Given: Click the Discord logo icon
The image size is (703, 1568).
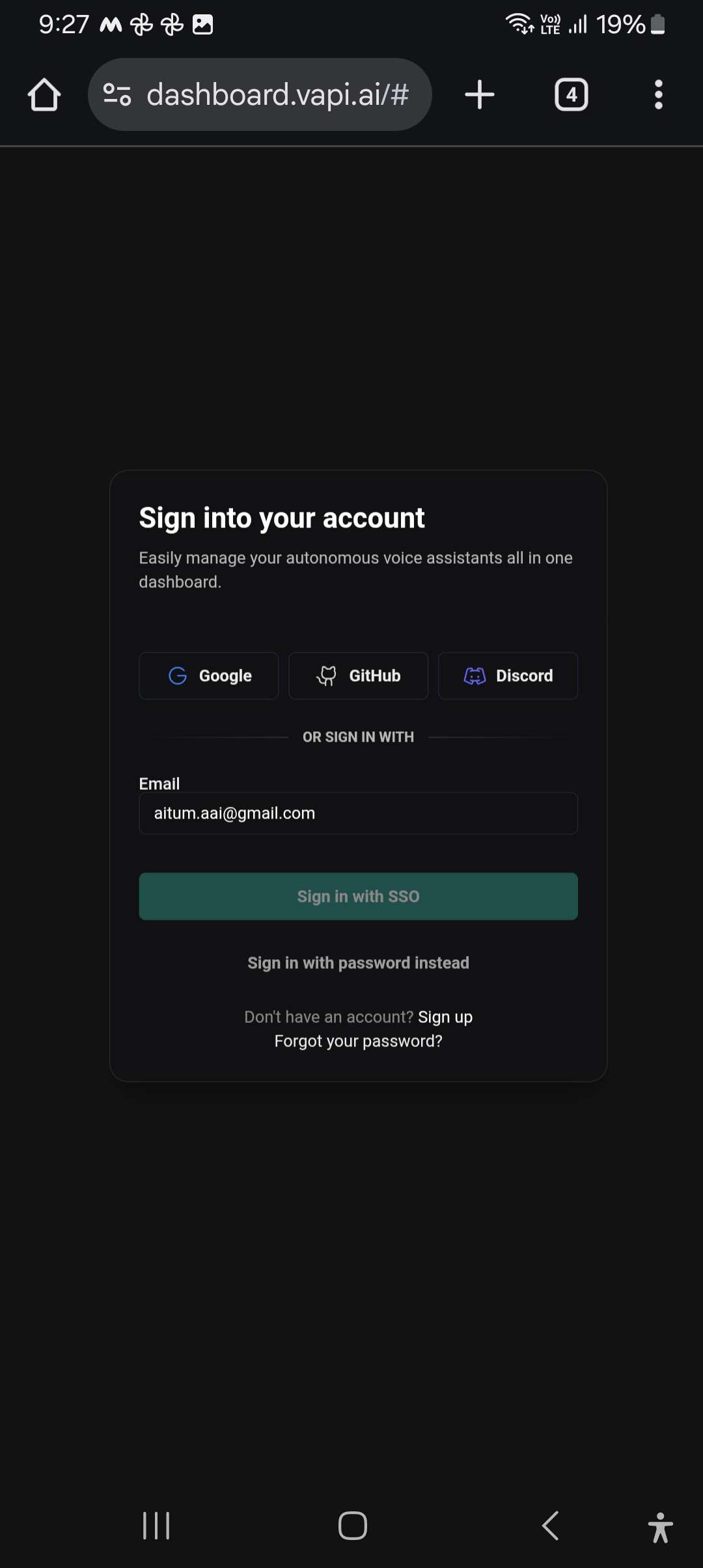Looking at the screenshot, I should click(475, 676).
